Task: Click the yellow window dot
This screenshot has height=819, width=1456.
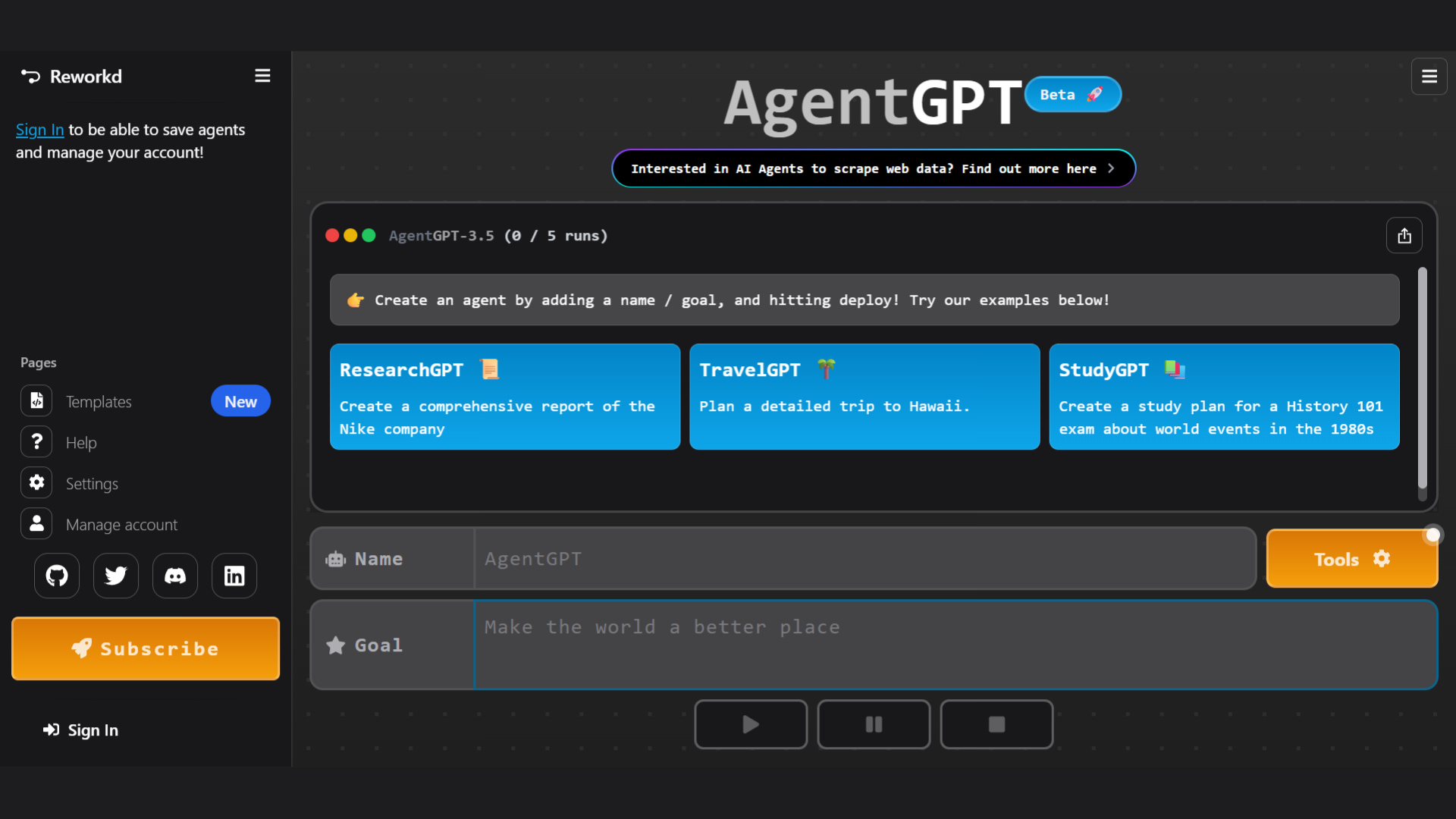Action: [350, 236]
